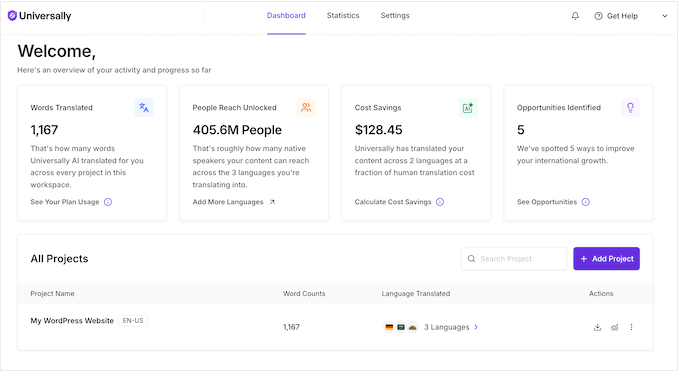The image size is (680, 371).
Task: Click the Actions column header
Action: 601,294
